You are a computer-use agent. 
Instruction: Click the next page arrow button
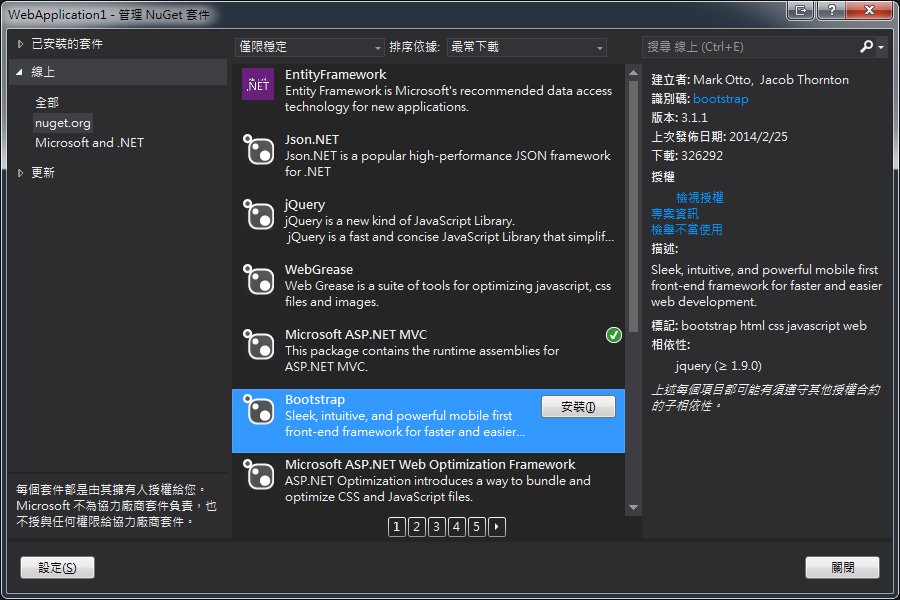[x=496, y=527]
